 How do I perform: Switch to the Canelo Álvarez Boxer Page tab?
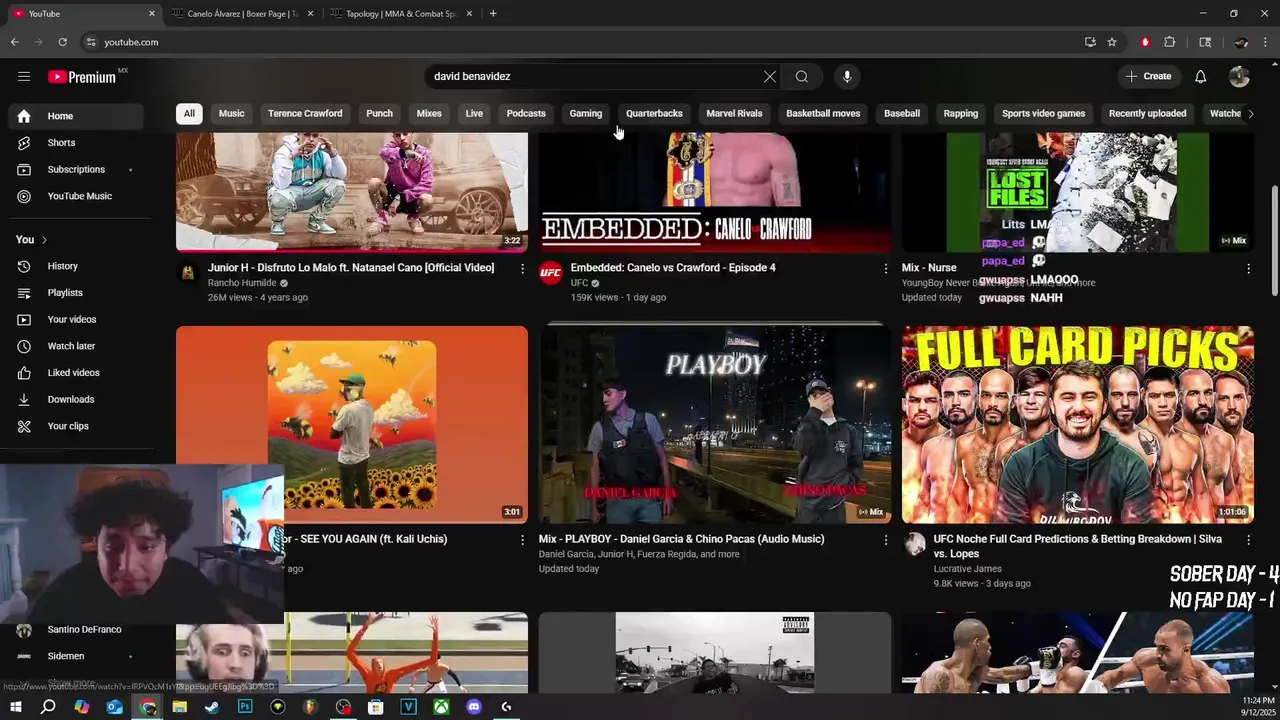click(243, 14)
